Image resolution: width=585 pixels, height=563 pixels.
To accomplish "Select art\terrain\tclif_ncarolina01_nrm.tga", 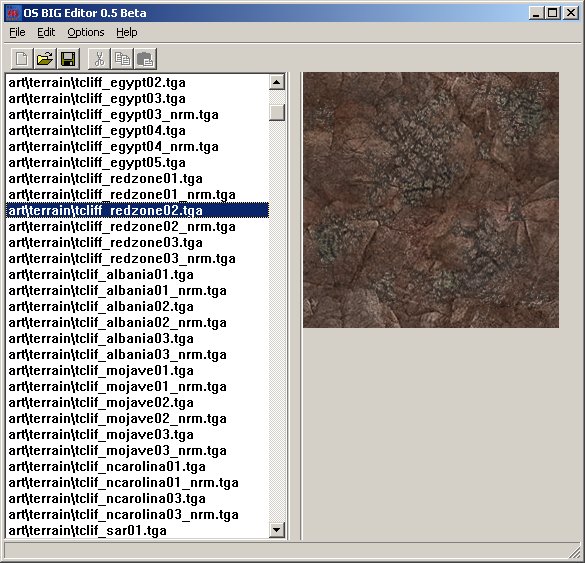I will (x=137, y=483).
